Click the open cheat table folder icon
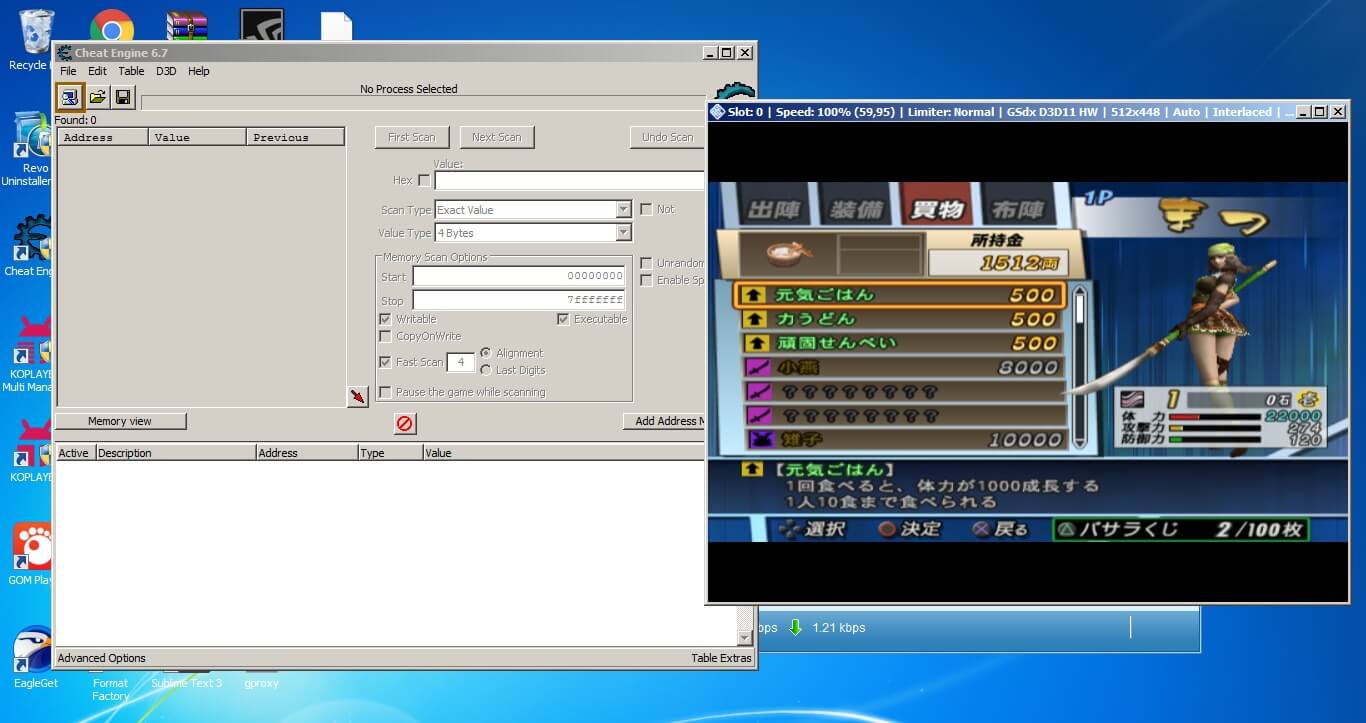This screenshot has width=1366, height=723. click(x=97, y=97)
